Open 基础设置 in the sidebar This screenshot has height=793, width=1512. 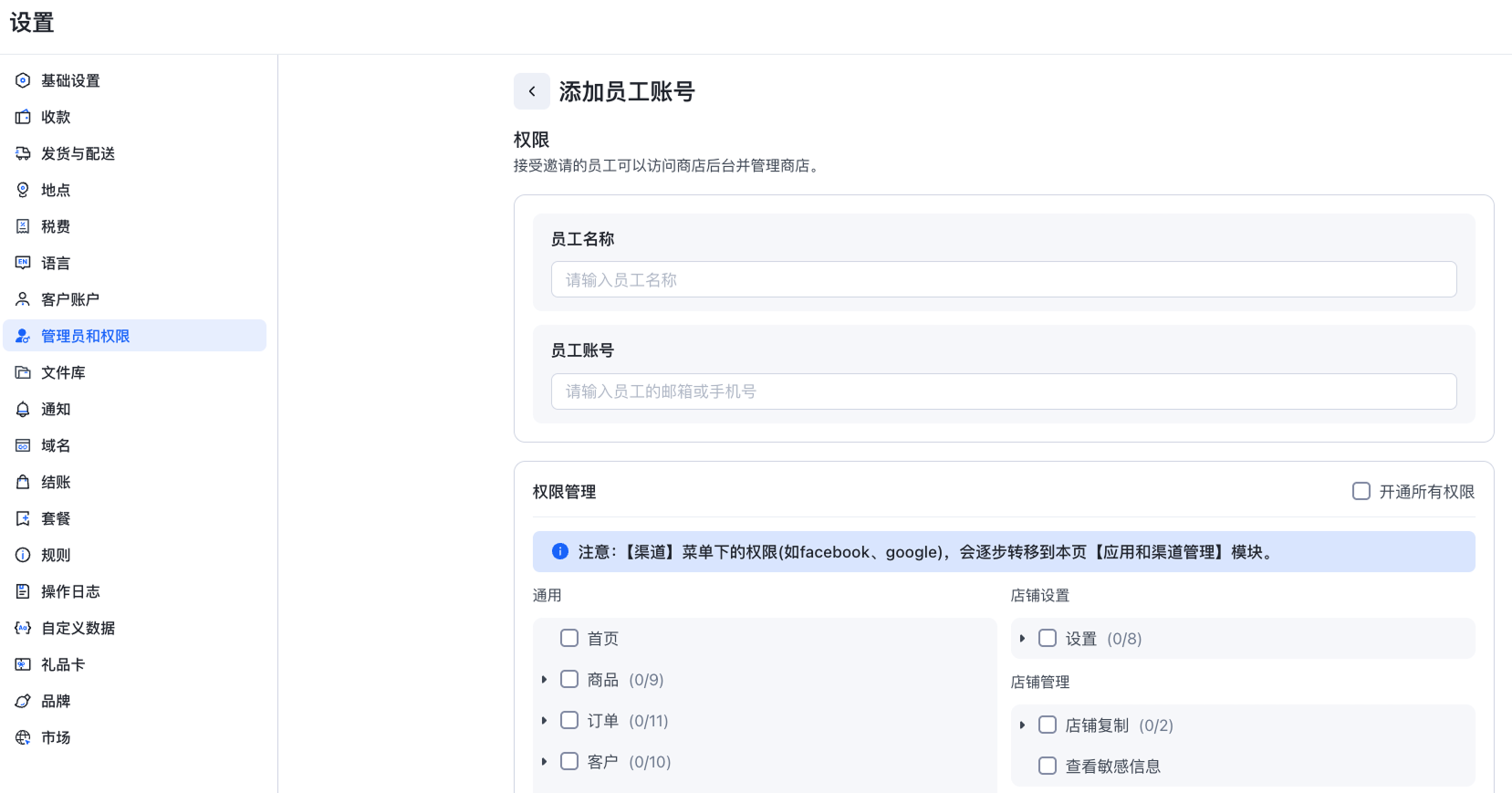[x=135, y=80]
